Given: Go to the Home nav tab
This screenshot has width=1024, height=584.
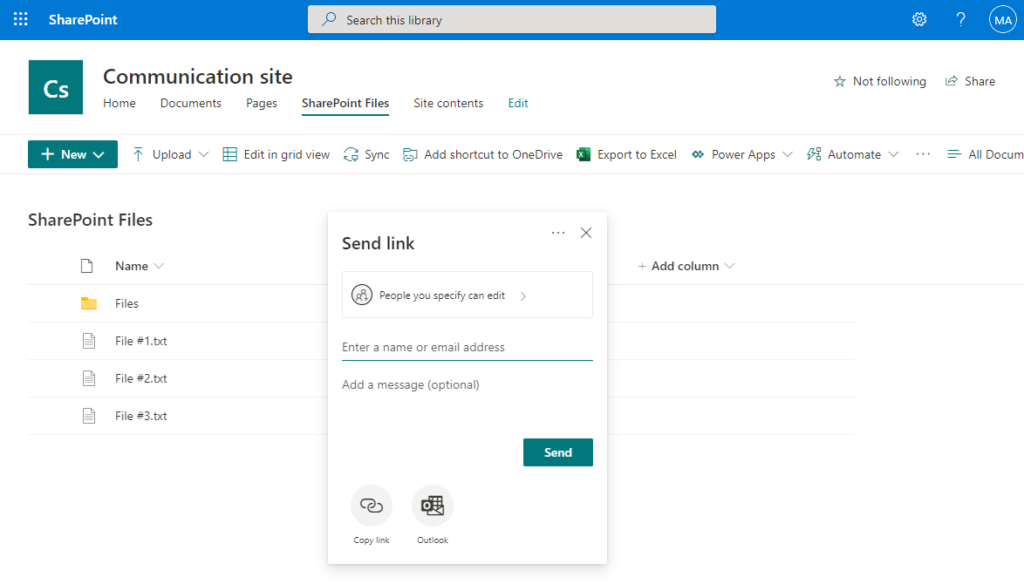Looking at the screenshot, I should click(x=120, y=103).
